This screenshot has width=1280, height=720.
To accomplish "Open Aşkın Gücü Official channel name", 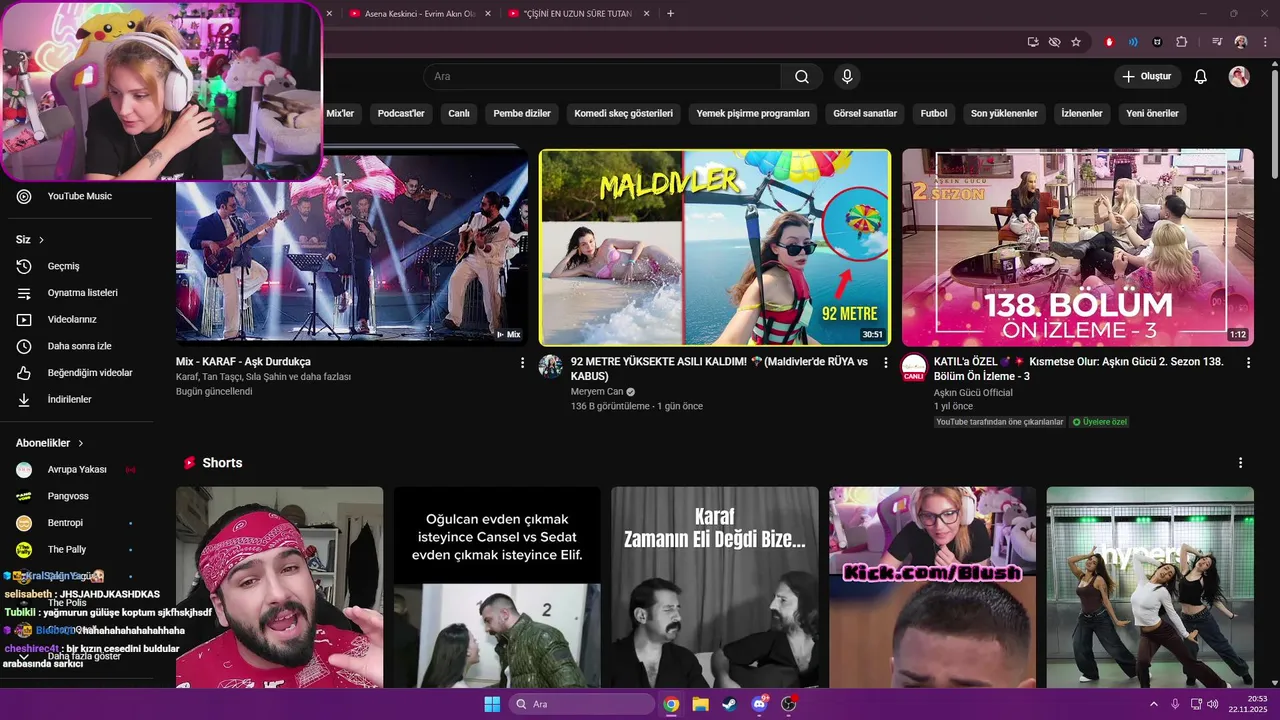I will (973, 393).
